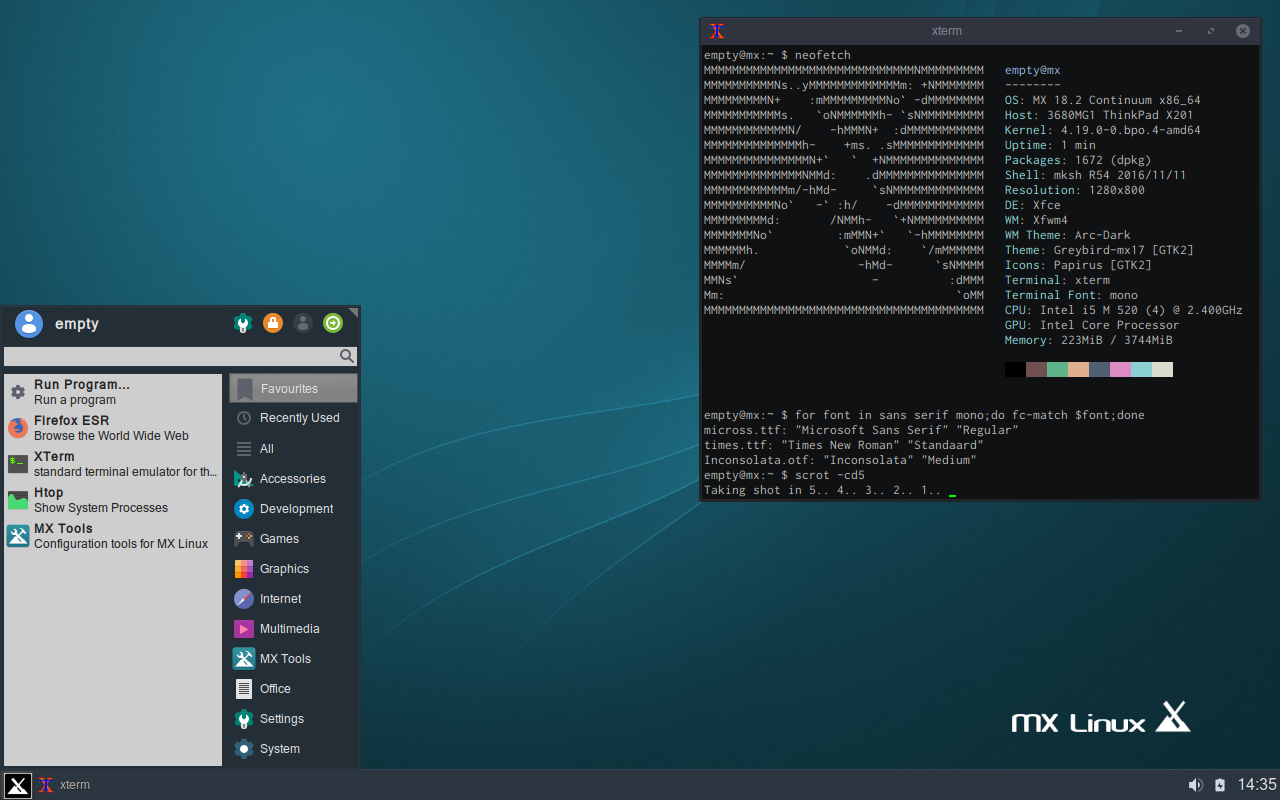Viewport: 1280px width, 800px height.
Task: Browse the Graphics category
Action: tap(293, 569)
